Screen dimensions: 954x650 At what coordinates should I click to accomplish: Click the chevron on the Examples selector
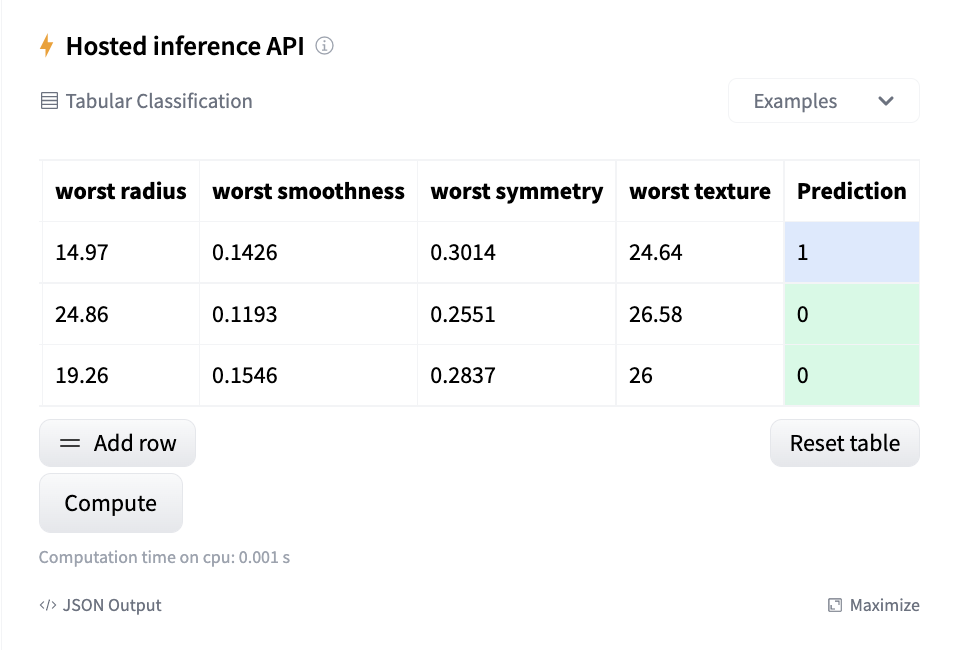[886, 101]
